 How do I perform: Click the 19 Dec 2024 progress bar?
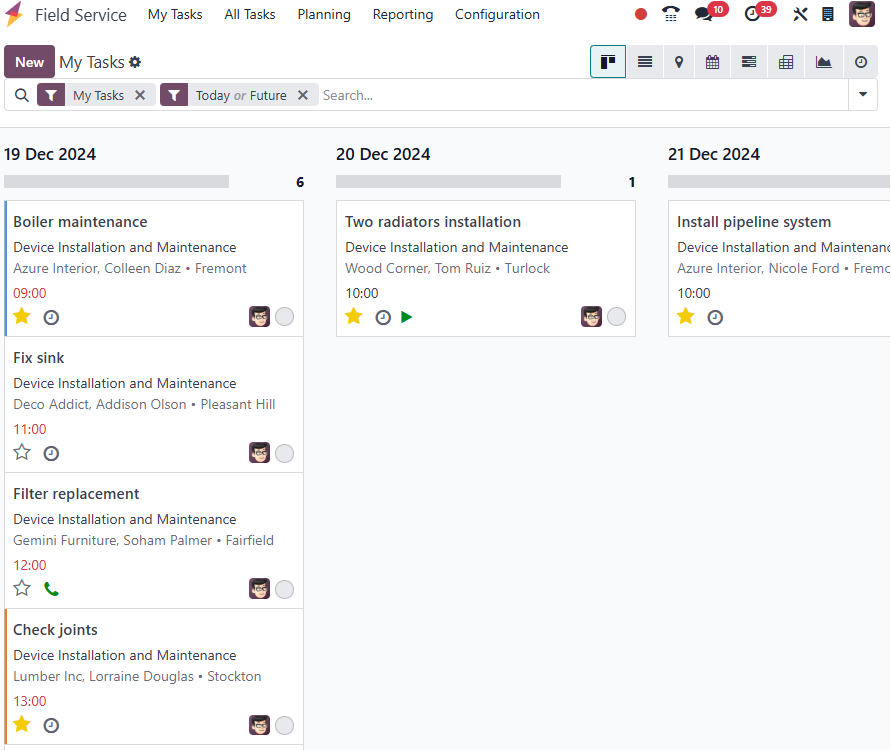[x=116, y=182]
